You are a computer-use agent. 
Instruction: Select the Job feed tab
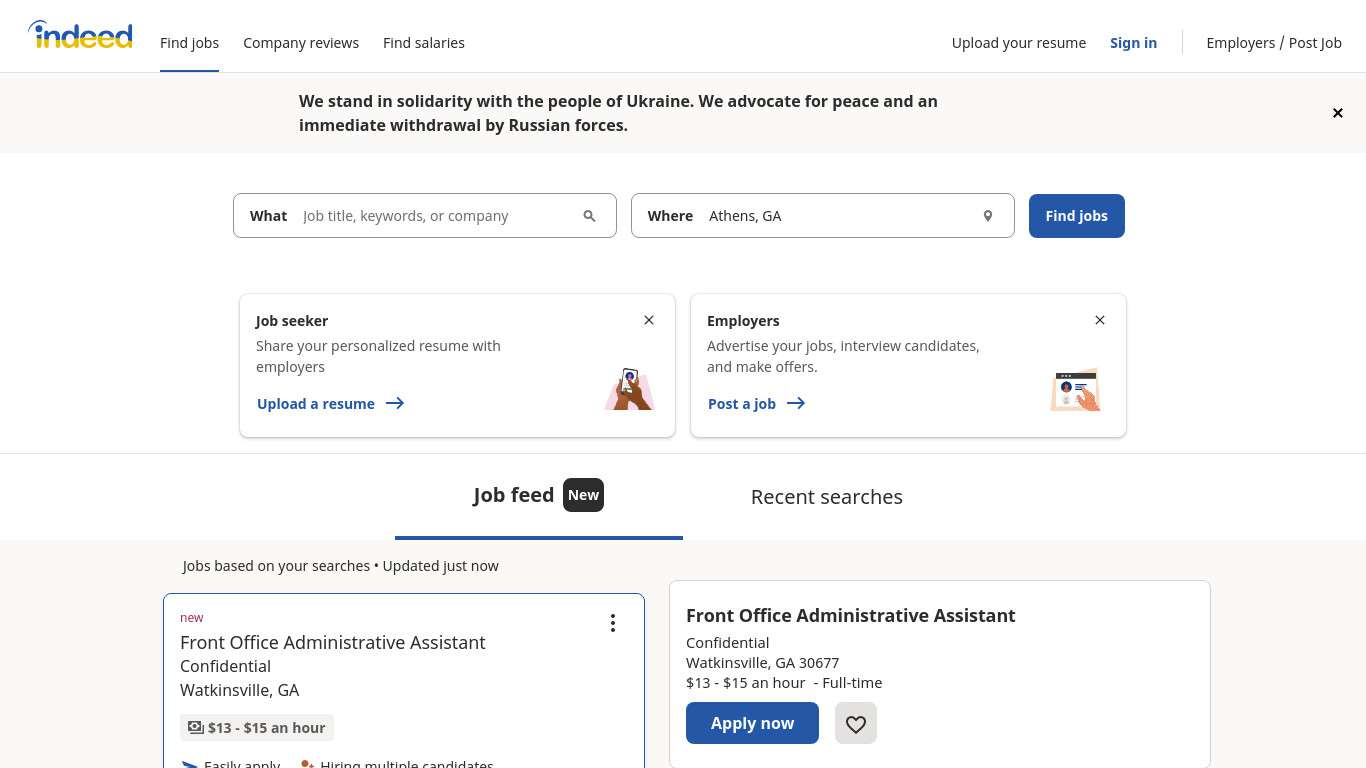click(539, 496)
